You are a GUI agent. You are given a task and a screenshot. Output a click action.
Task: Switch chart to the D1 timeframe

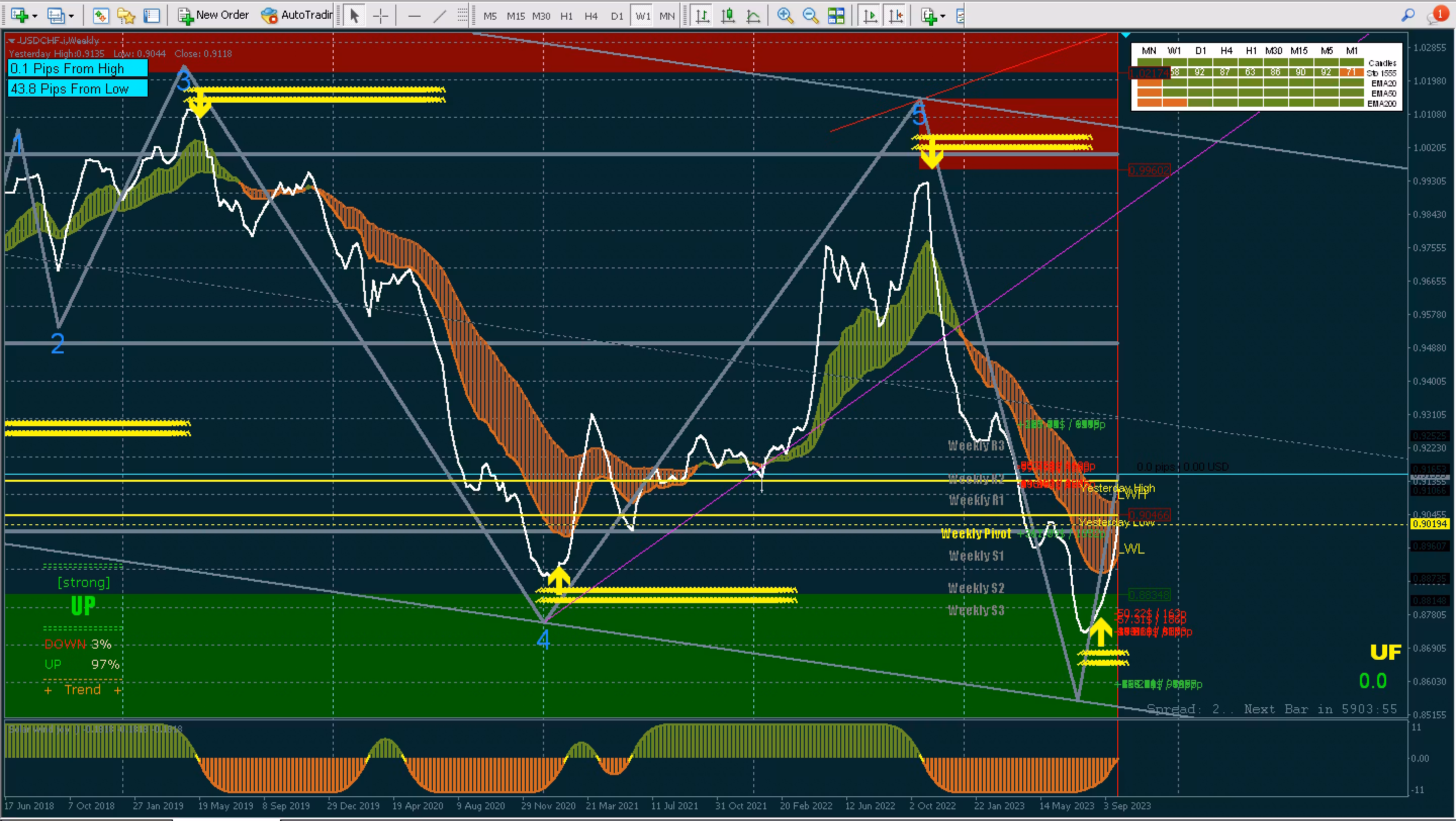pyautogui.click(x=617, y=16)
